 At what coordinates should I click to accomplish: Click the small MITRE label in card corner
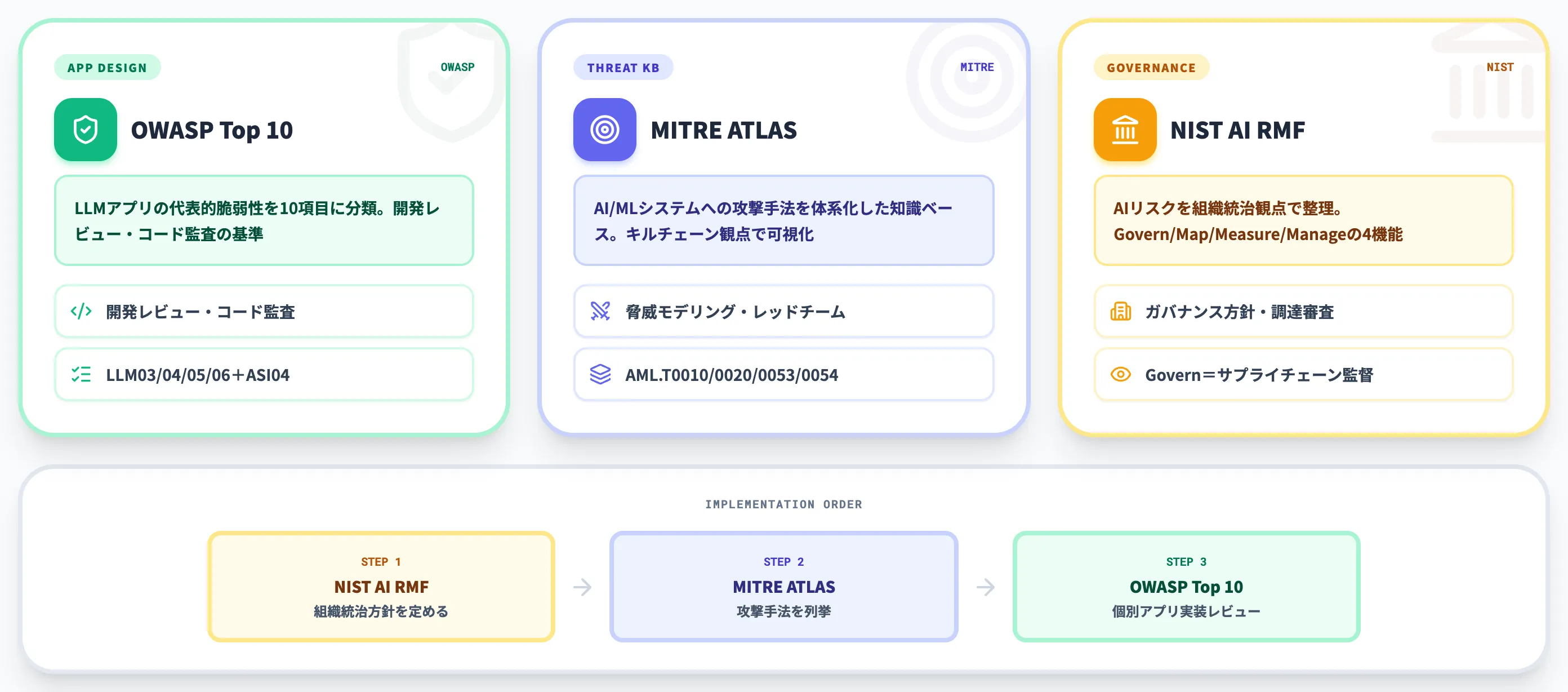coord(977,67)
